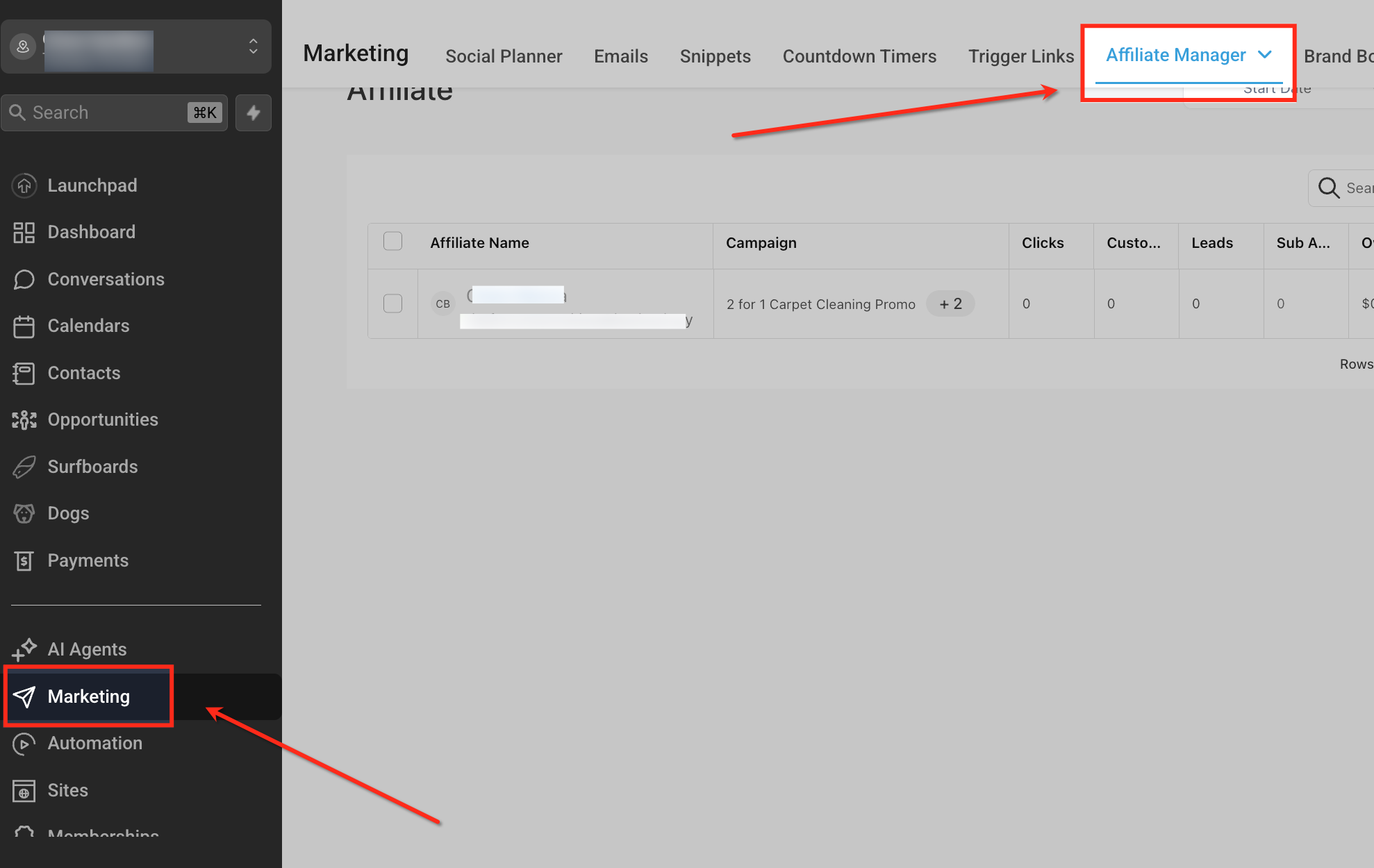
Task: Select all affiliates with header checkbox
Action: (393, 242)
